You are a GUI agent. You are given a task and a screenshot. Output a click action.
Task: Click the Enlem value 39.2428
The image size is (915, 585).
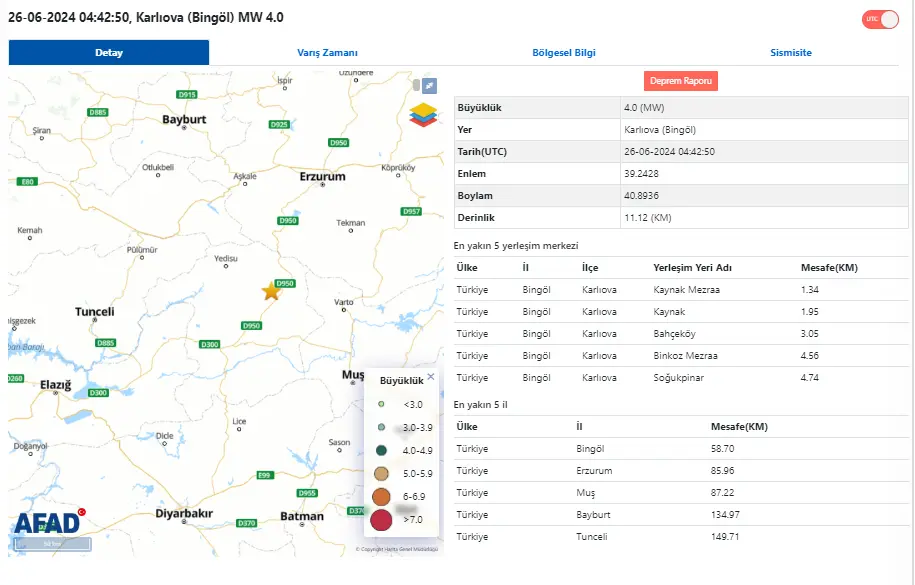[641, 173]
